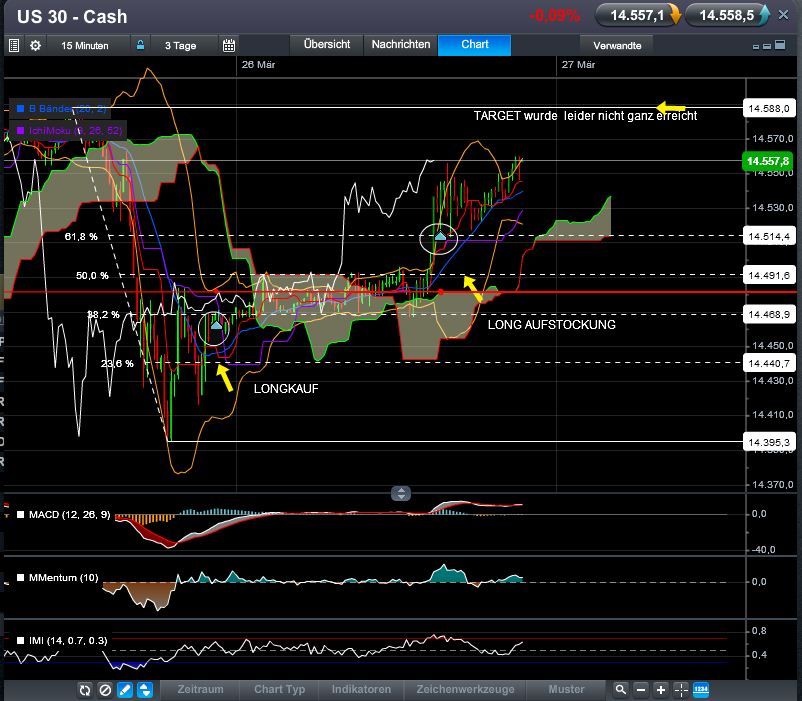Click the 50,0 % Fibonacci label
This screenshot has height=701, width=802.
pos(92,276)
